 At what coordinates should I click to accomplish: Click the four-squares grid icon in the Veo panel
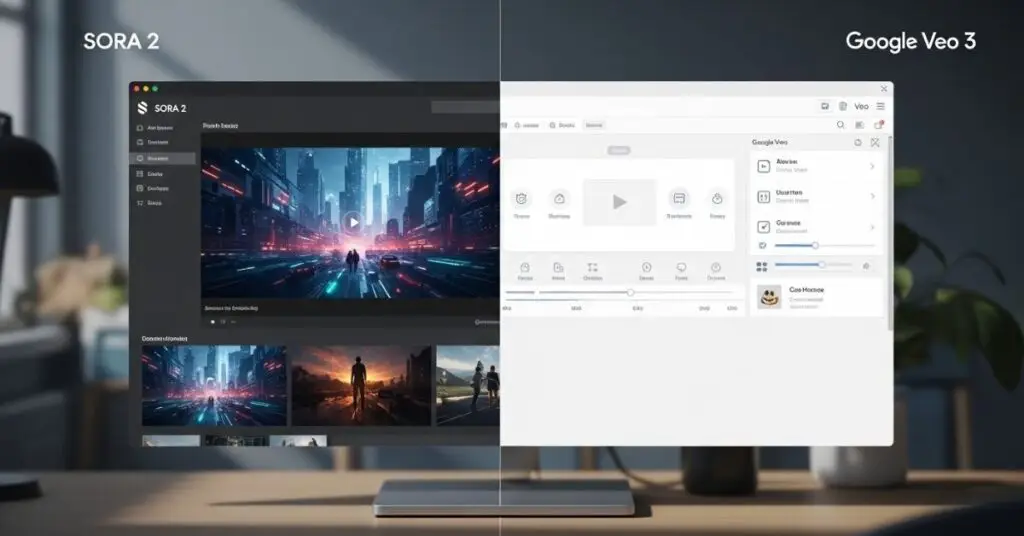pos(761,266)
